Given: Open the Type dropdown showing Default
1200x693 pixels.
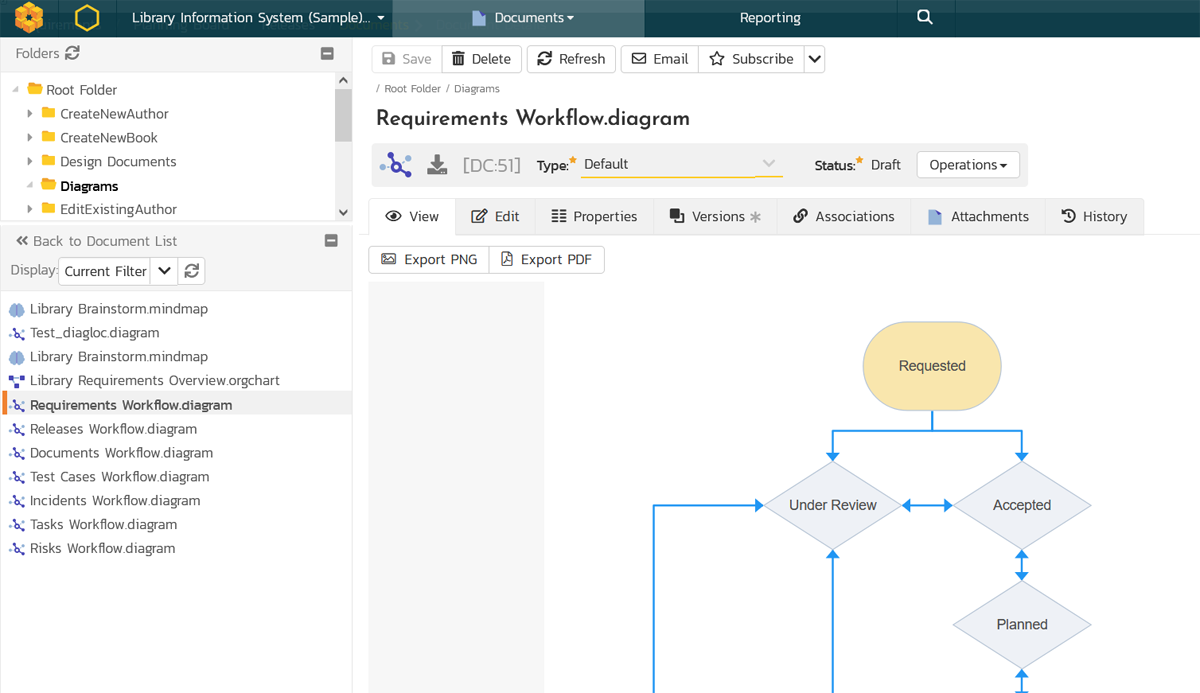Looking at the screenshot, I should click(x=680, y=164).
